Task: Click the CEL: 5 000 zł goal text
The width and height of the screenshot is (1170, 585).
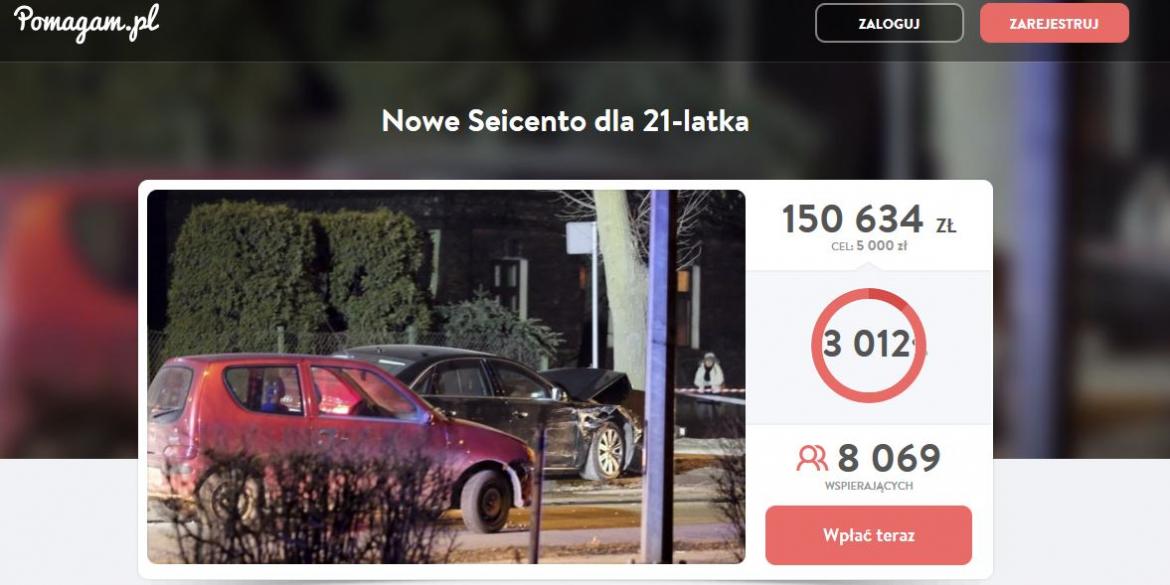Action: 869,246
